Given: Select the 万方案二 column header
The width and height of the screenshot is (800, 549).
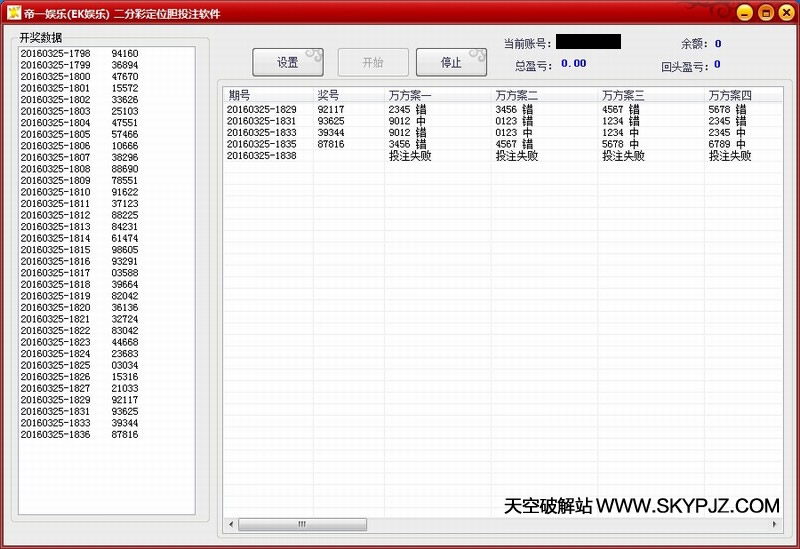Looking at the screenshot, I should point(545,95).
